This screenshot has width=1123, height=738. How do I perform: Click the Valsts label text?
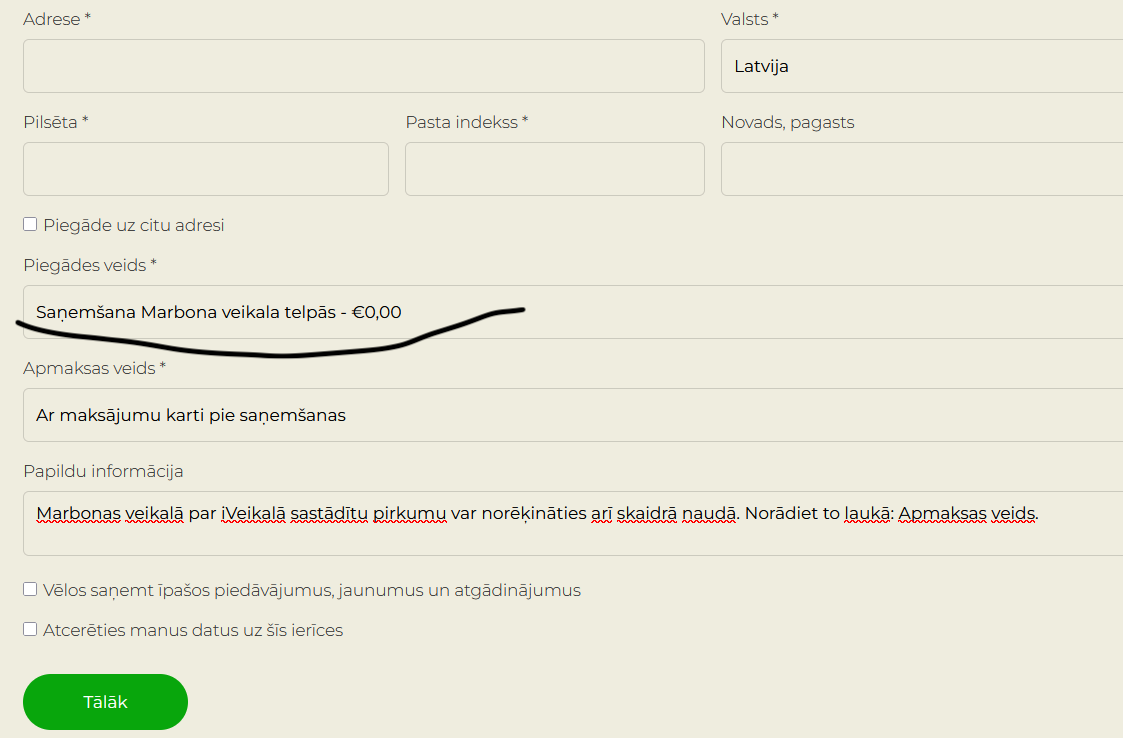[749, 19]
